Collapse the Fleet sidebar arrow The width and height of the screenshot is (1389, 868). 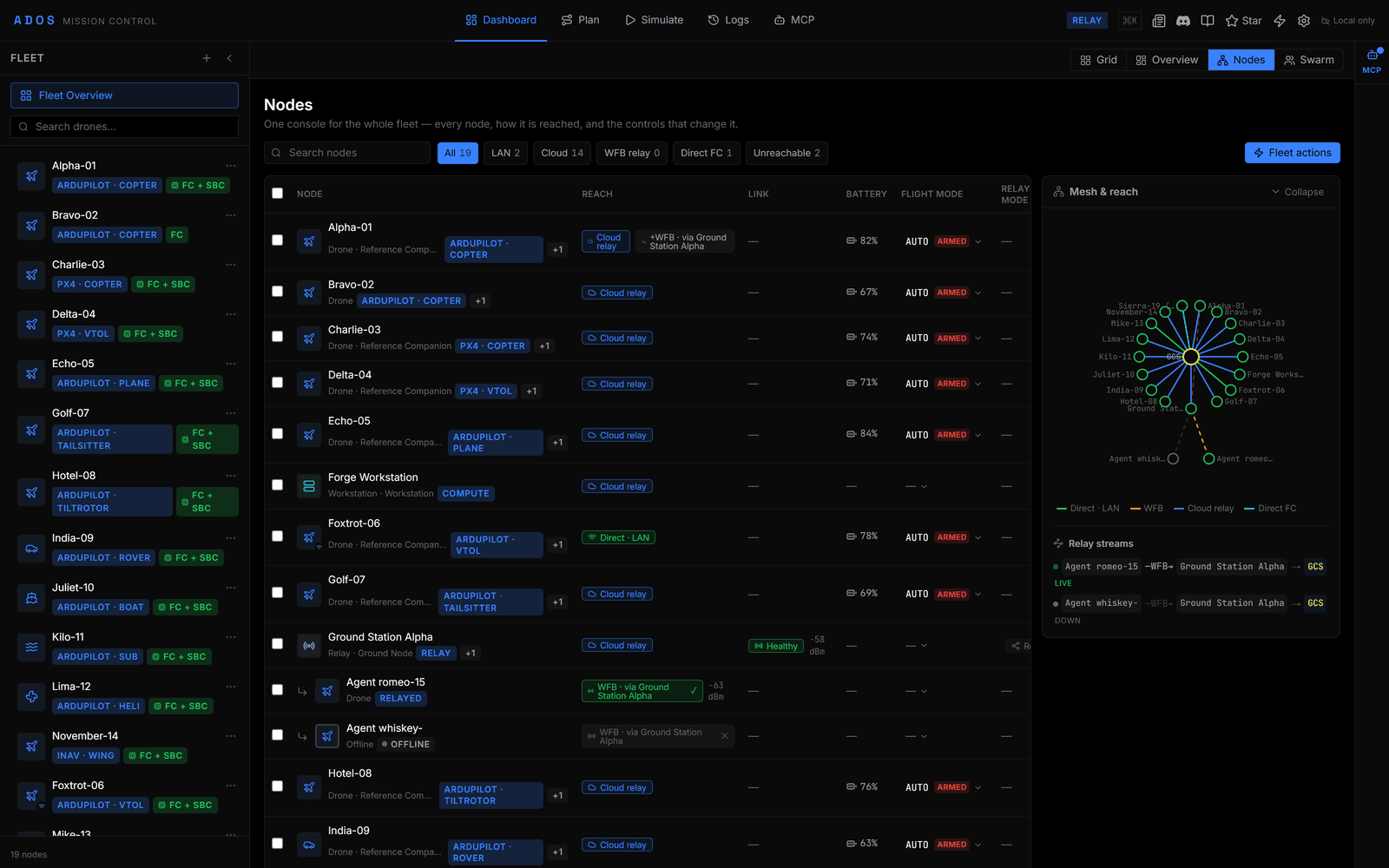click(x=229, y=58)
